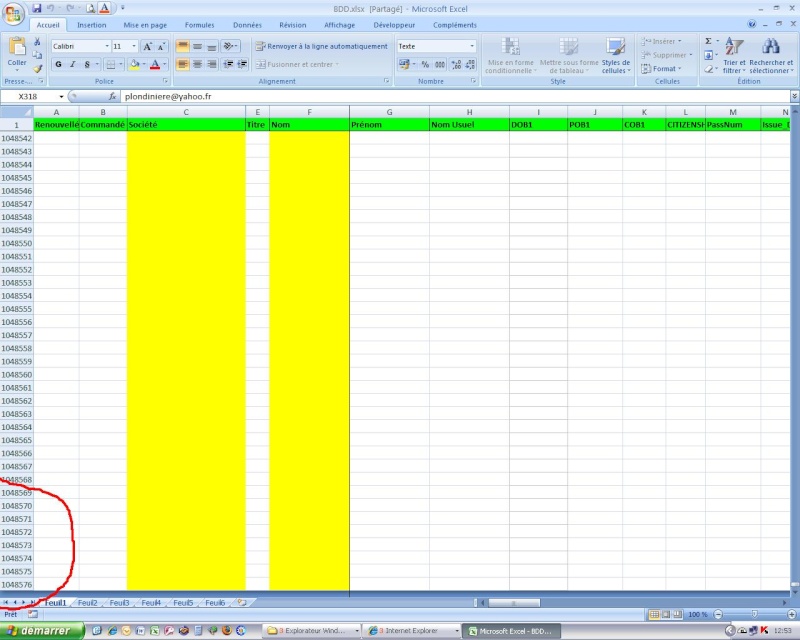The image size is (800, 640).
Task: Open the Feuil3 sheet tab
Action: 119,603
